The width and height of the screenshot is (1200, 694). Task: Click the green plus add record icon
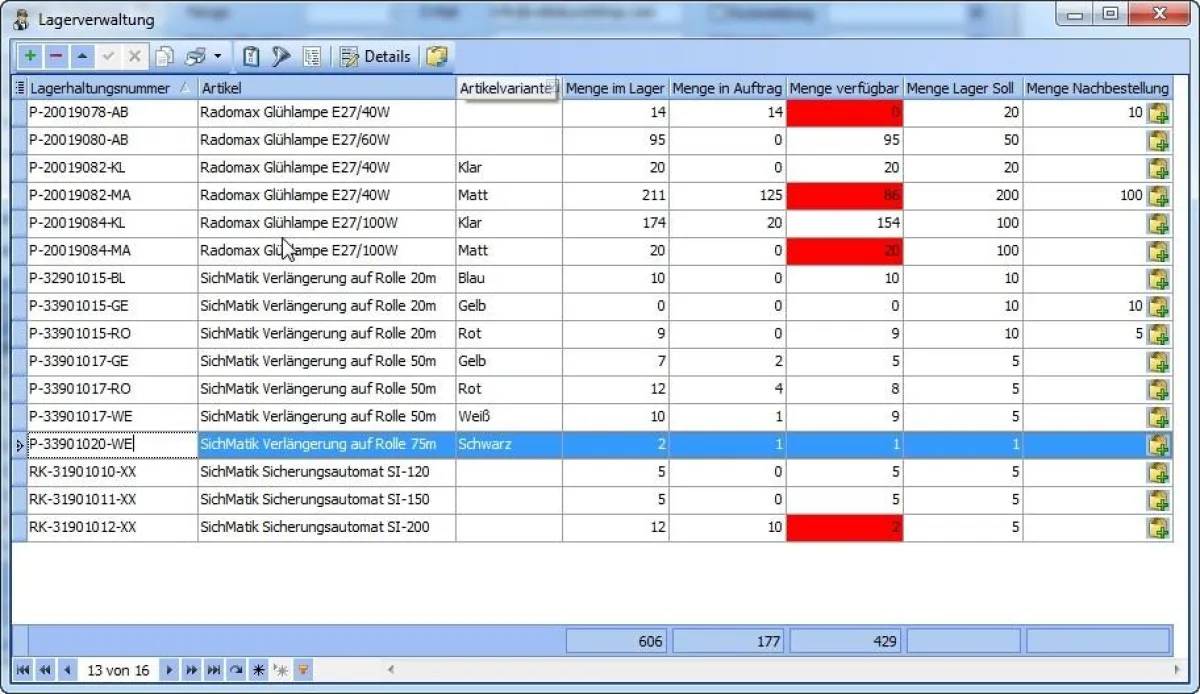coord(30,57)
